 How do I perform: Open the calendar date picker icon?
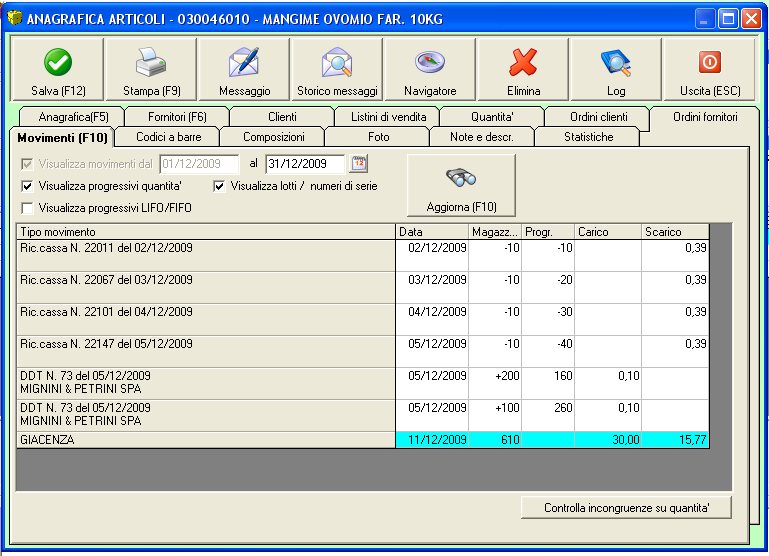click(x=359, y=164)
